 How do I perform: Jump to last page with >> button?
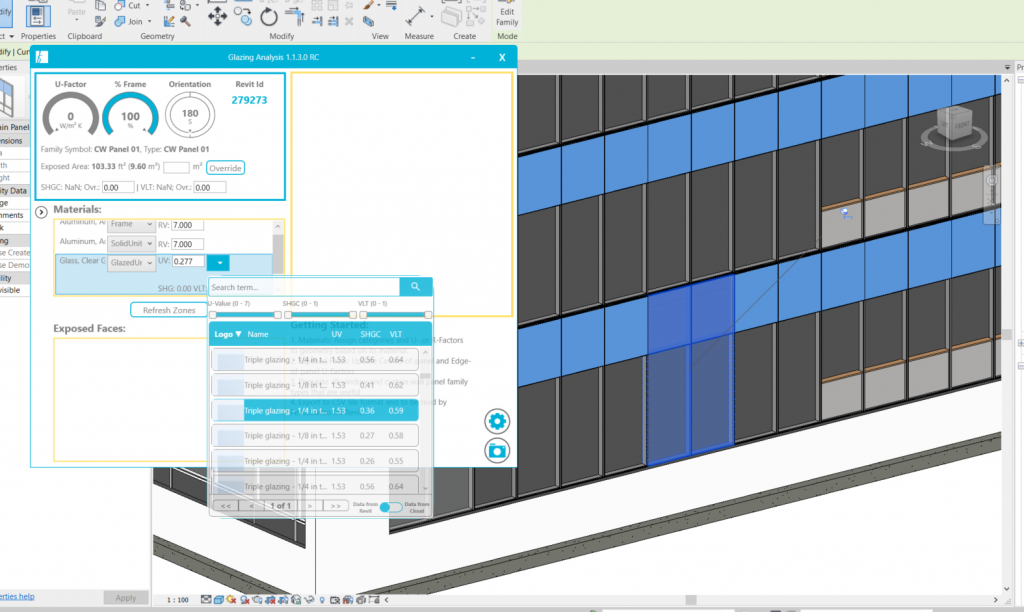tap(335, 506)
